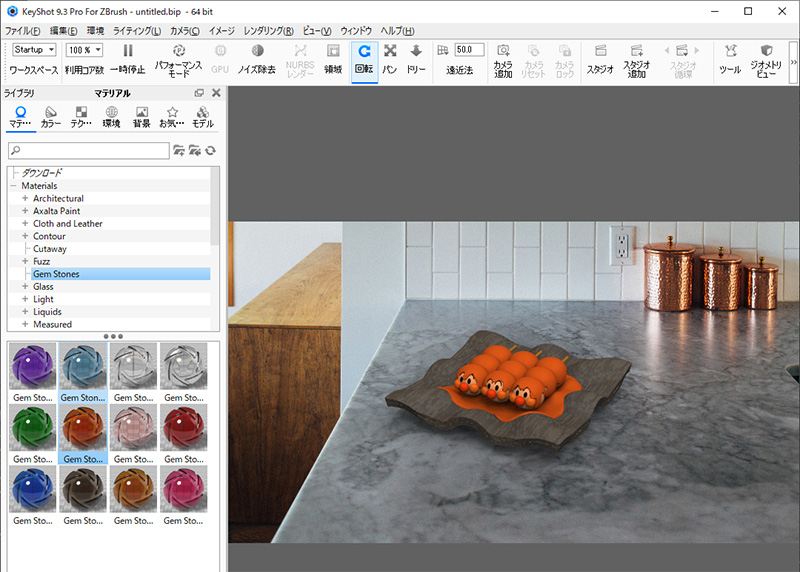The width and height of the screenshot is (800, 572).
Task: Open the 100 % core usage dropdown
Action: (x=84, y=49)
